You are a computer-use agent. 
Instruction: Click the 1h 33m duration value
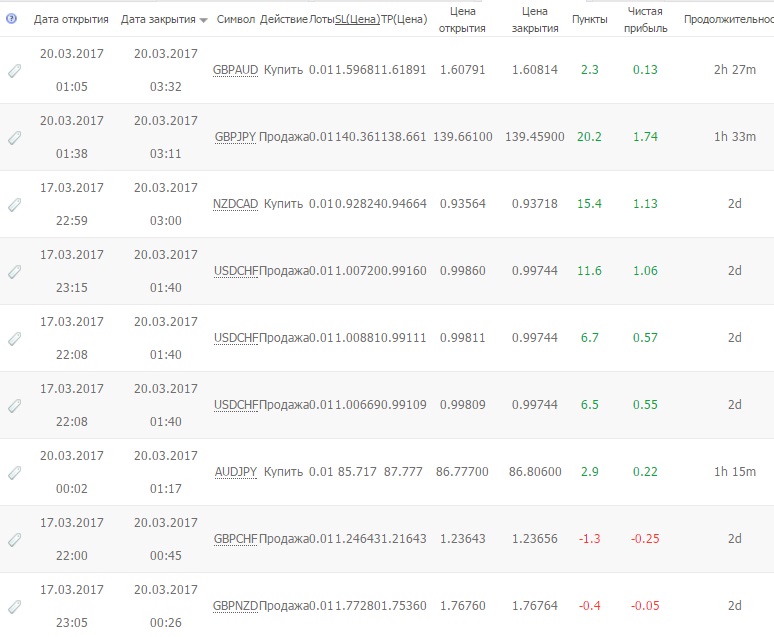pos(735,137)
